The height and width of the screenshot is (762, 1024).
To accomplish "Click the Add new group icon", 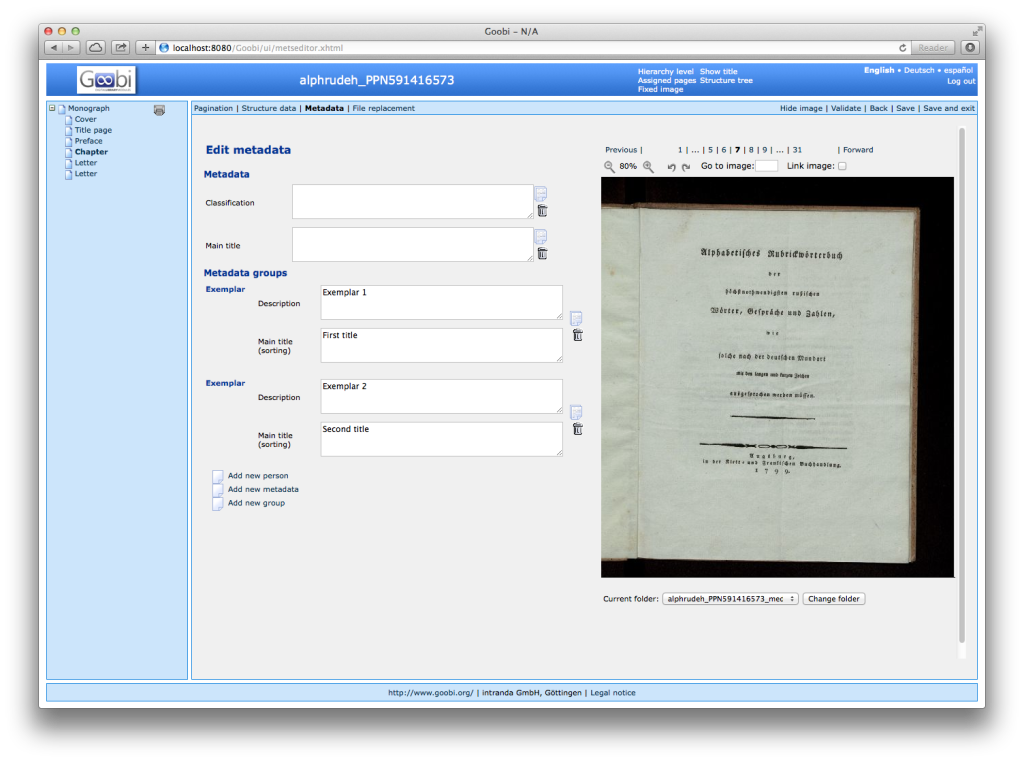I will pos(217,503).
